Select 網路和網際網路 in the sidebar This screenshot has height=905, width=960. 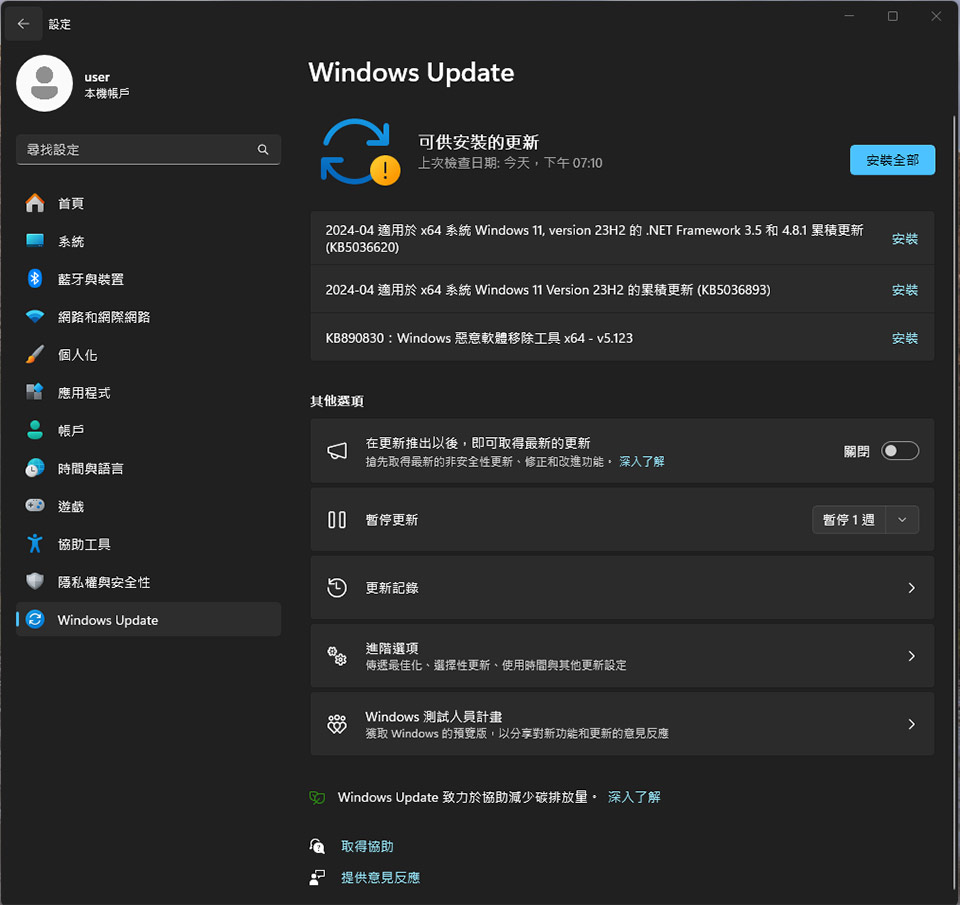pyautogui.click(x=149, y=317)
